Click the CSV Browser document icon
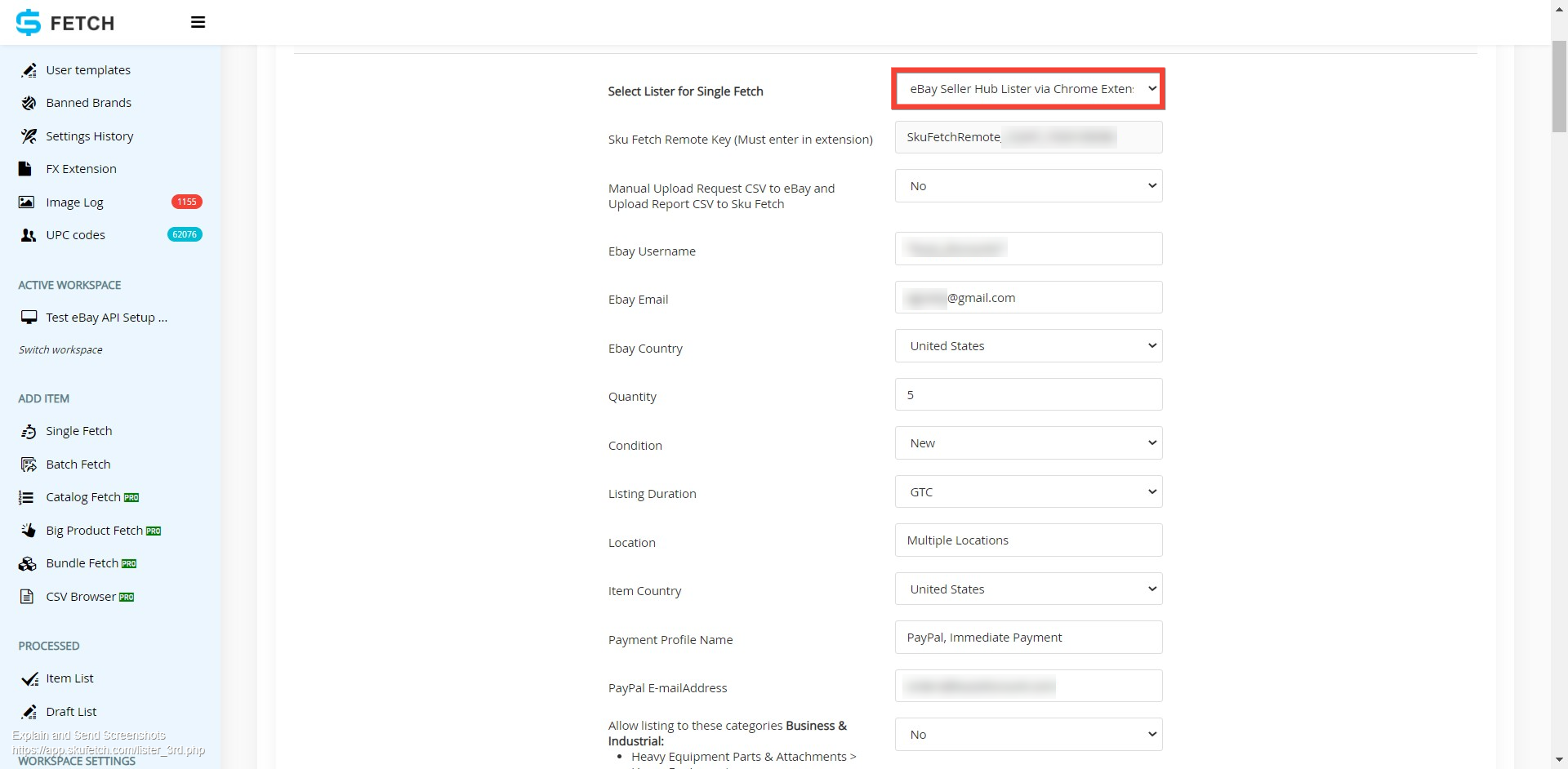 [x=27, y=597]
